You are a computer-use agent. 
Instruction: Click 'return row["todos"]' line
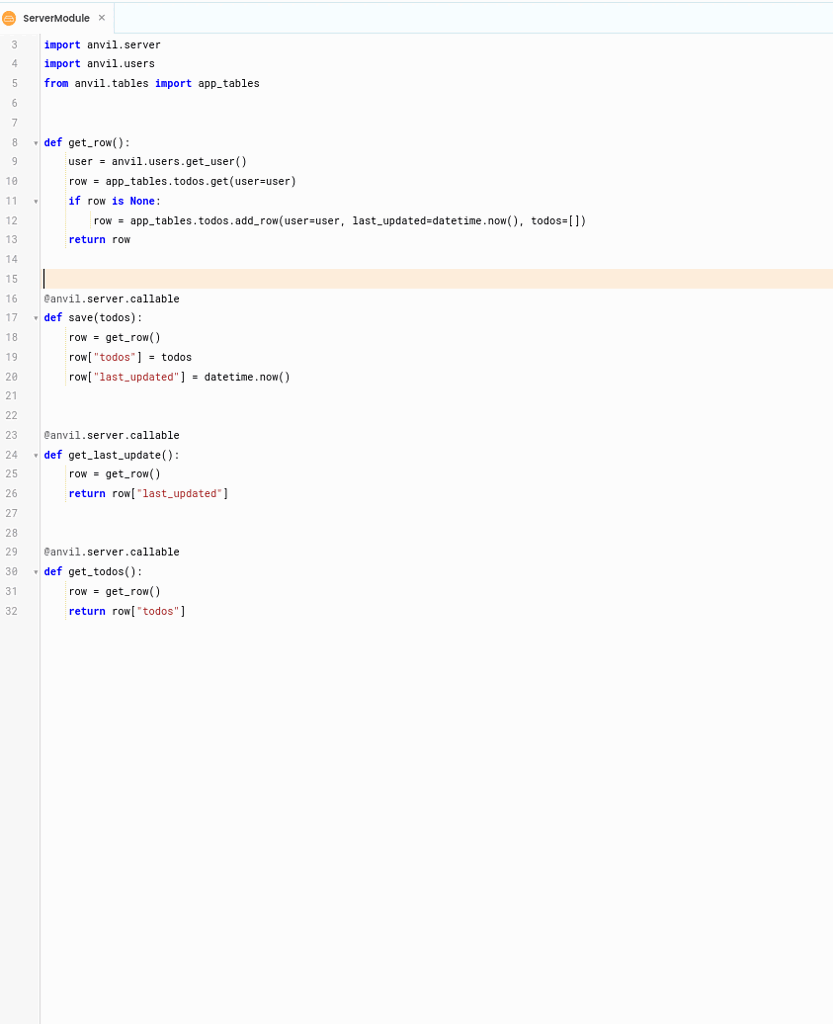[127, 611]
